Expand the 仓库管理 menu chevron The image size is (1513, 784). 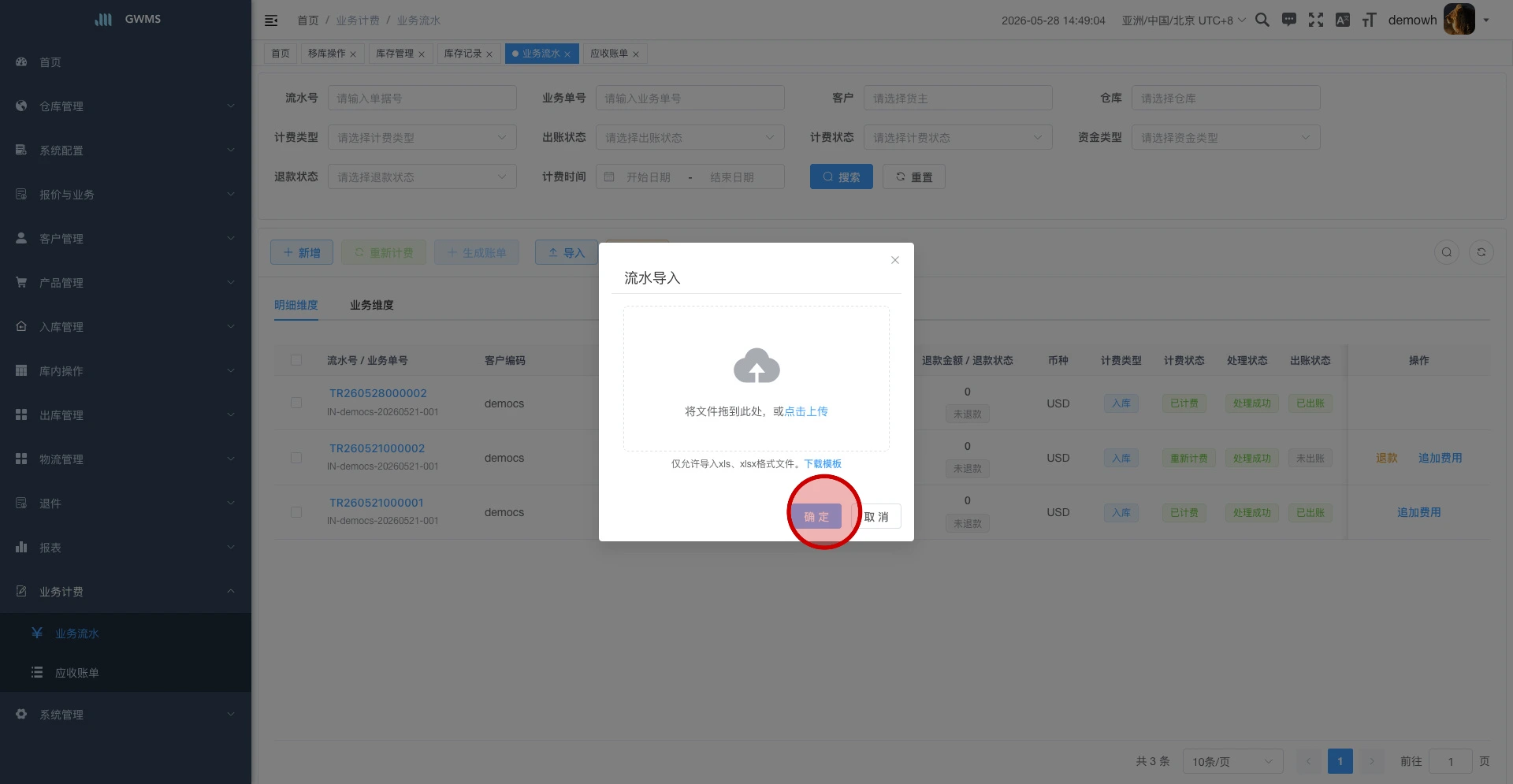point(231,106)
